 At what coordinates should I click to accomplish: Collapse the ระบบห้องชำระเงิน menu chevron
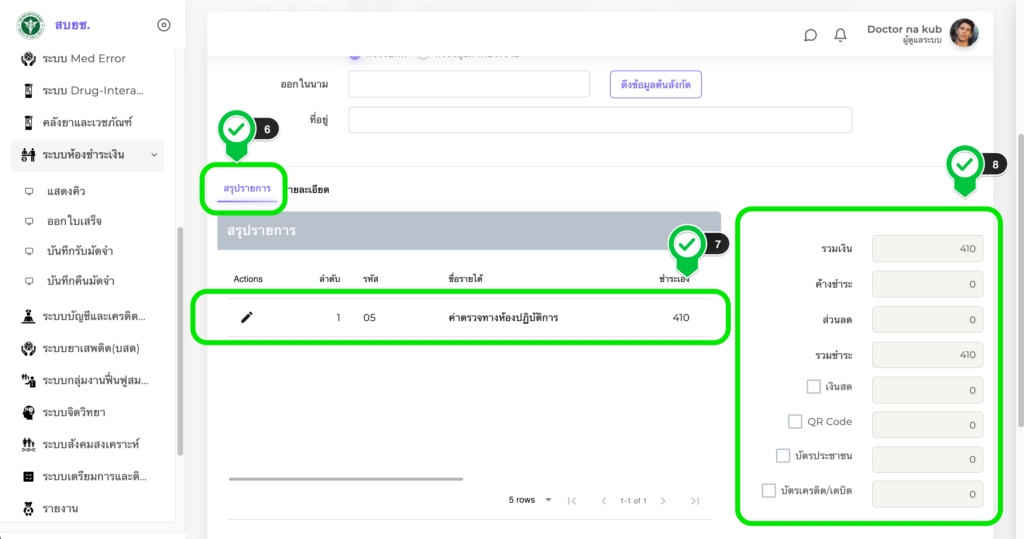(x=153, y=155)
